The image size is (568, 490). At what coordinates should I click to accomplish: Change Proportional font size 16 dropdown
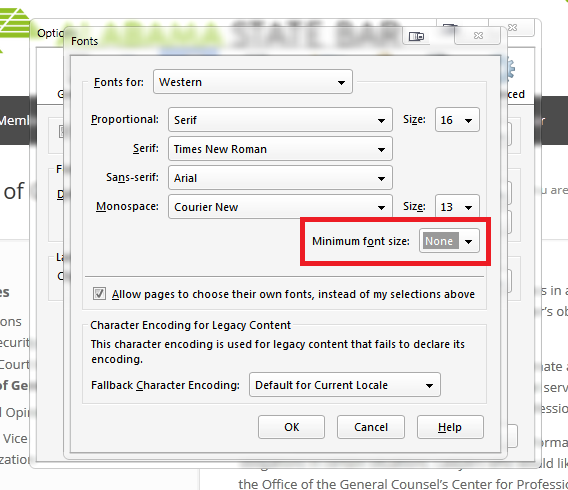click(457, 120)
